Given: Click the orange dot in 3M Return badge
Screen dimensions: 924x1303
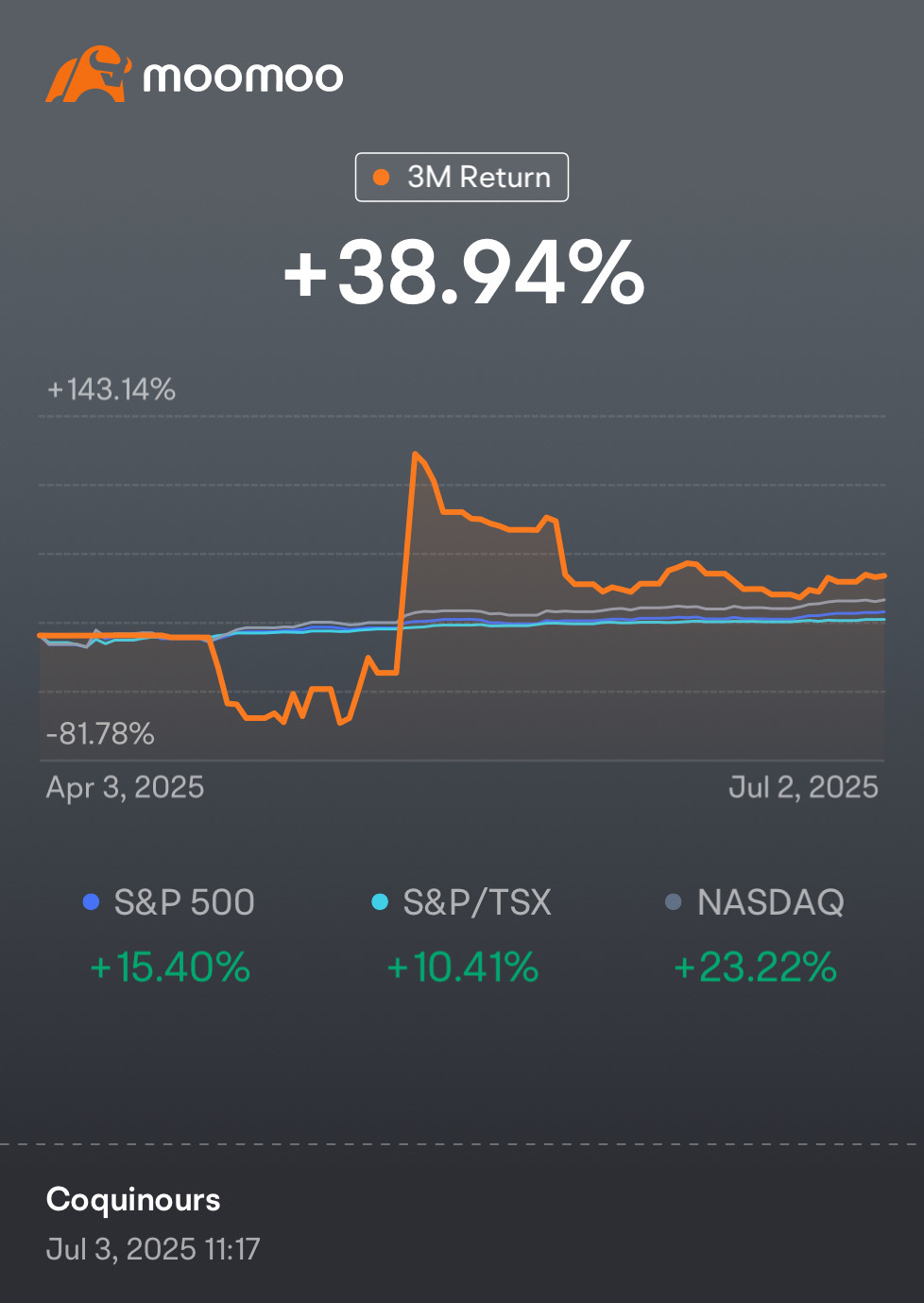Looking at the screenshot, I should click(382, 177).
